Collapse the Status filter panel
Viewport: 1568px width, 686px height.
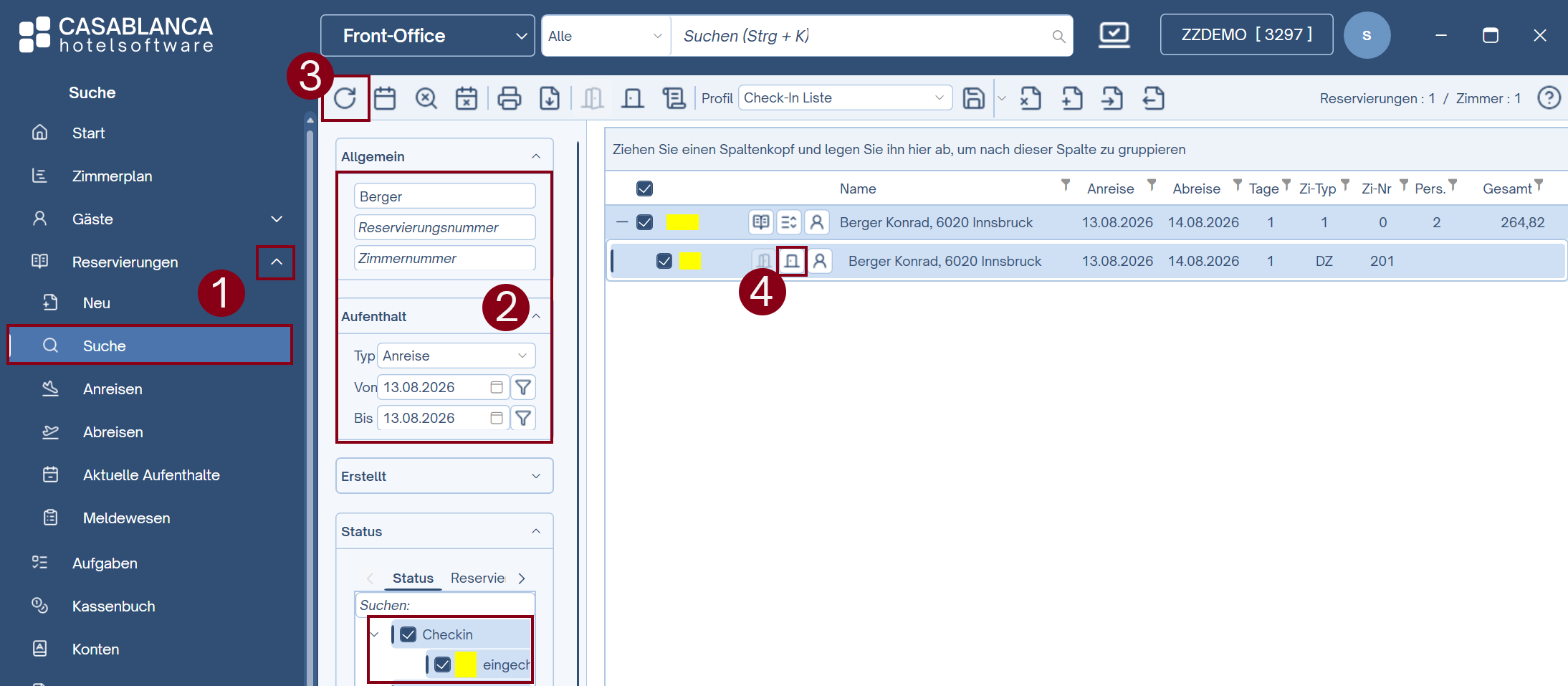click(536, 531)
